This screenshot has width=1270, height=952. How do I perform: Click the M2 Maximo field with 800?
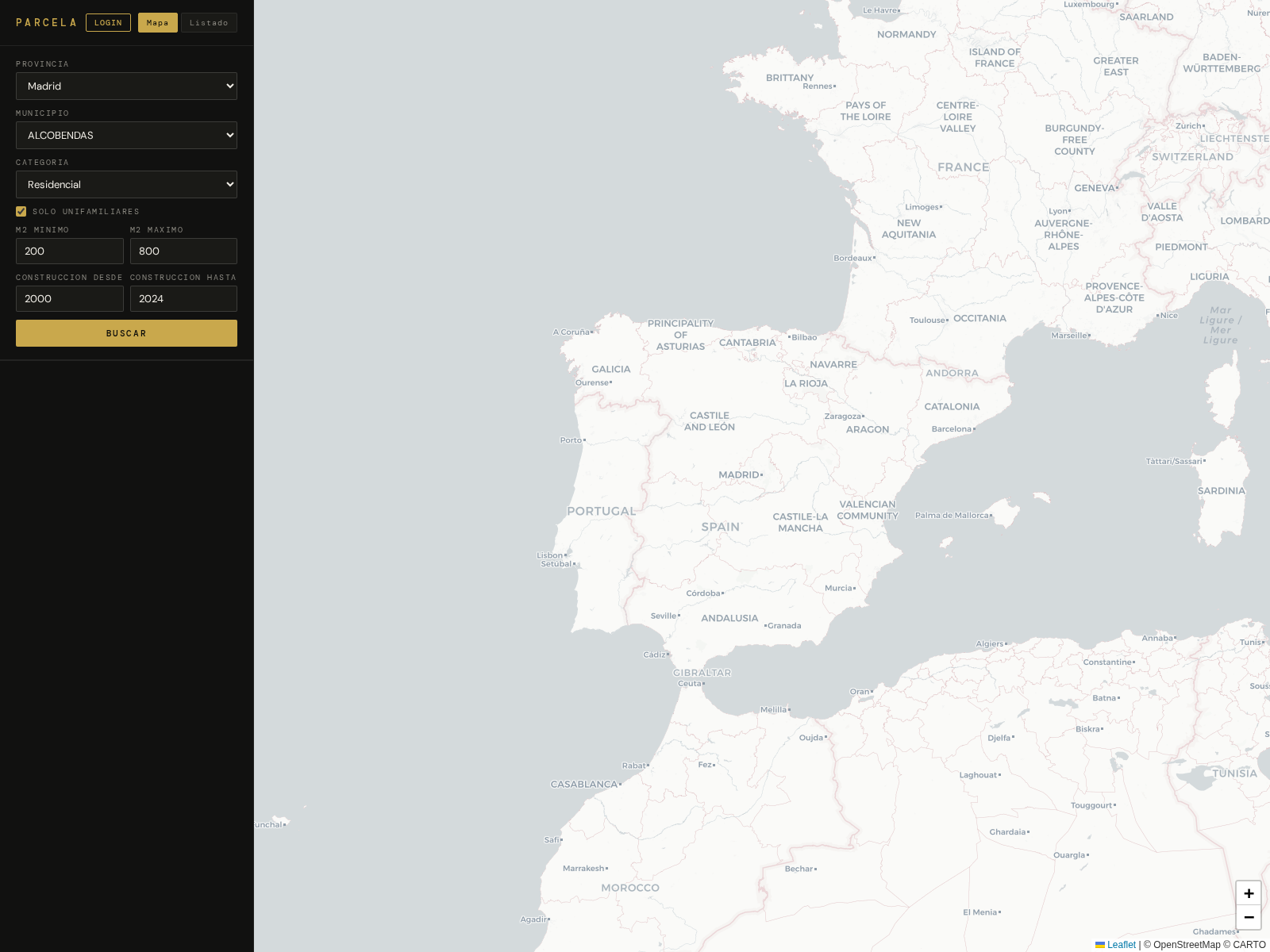183,251
